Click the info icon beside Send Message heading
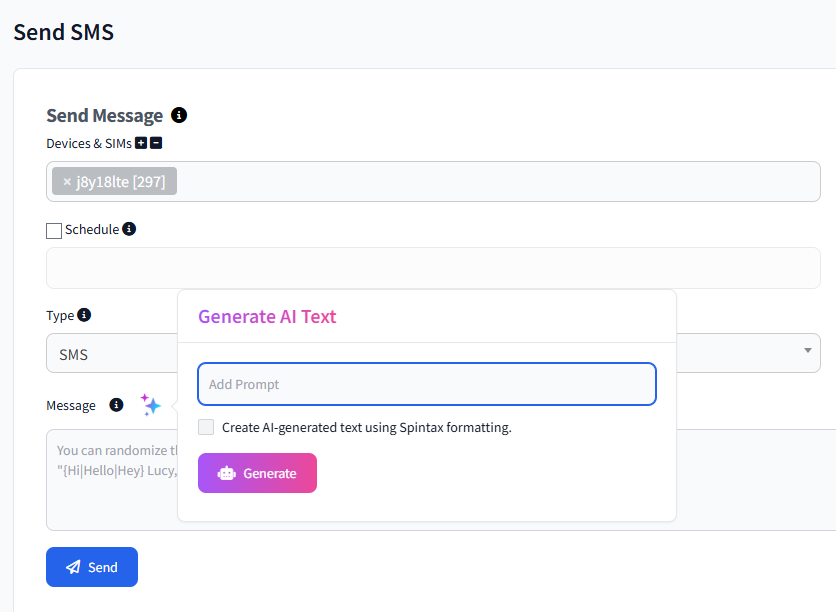The image size is (836, 612). click(x=179, y=115)
